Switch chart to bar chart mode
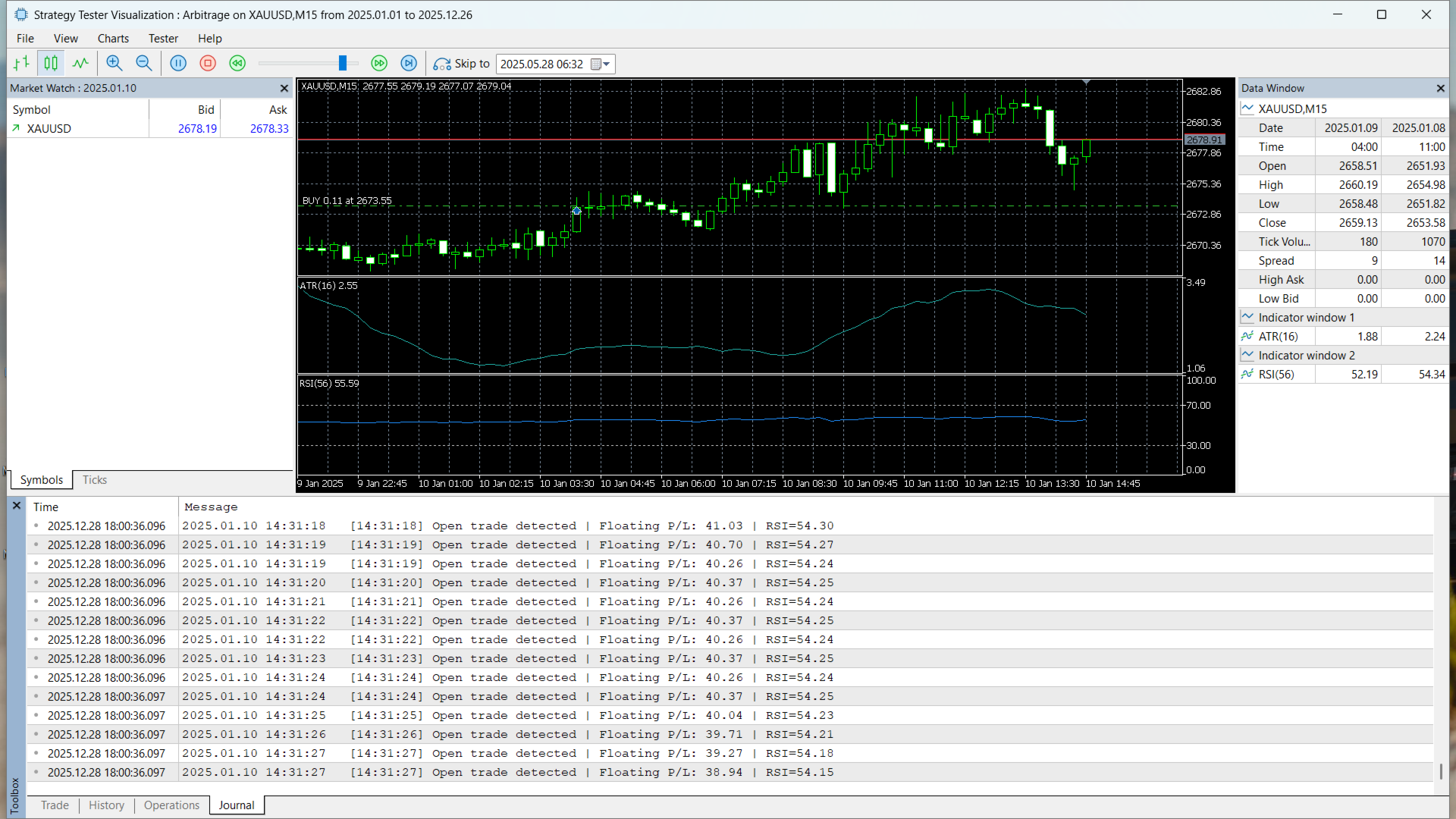The width and height of the screenshot is (1456, 819). coord(21,64)
